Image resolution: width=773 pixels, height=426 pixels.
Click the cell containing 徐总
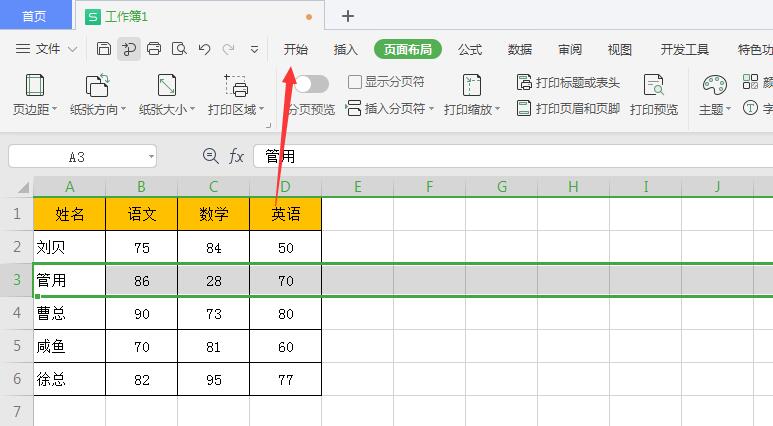click(x=70, y=379)
